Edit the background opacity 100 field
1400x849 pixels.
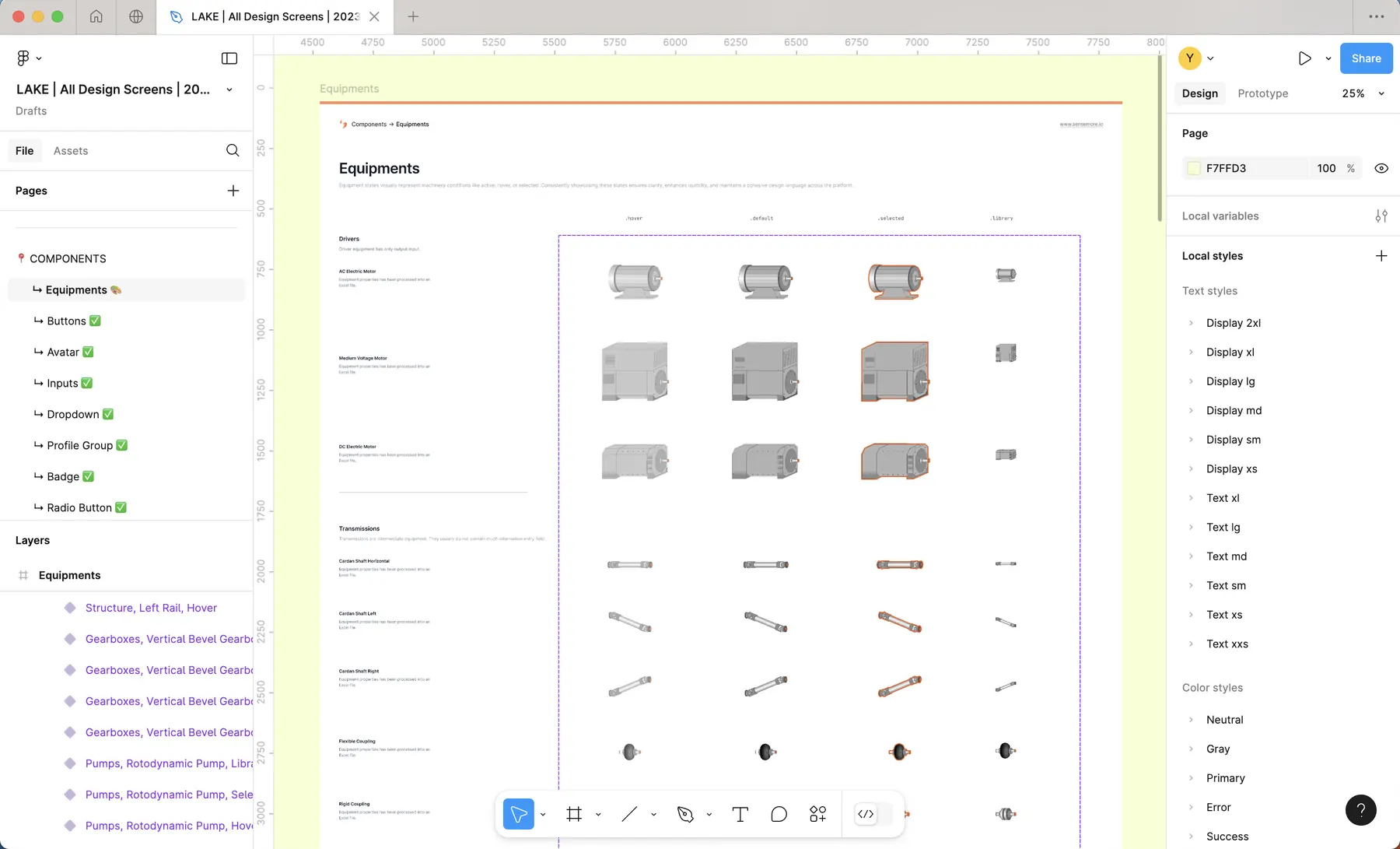pyautogui.click(x=1326, y=168)
